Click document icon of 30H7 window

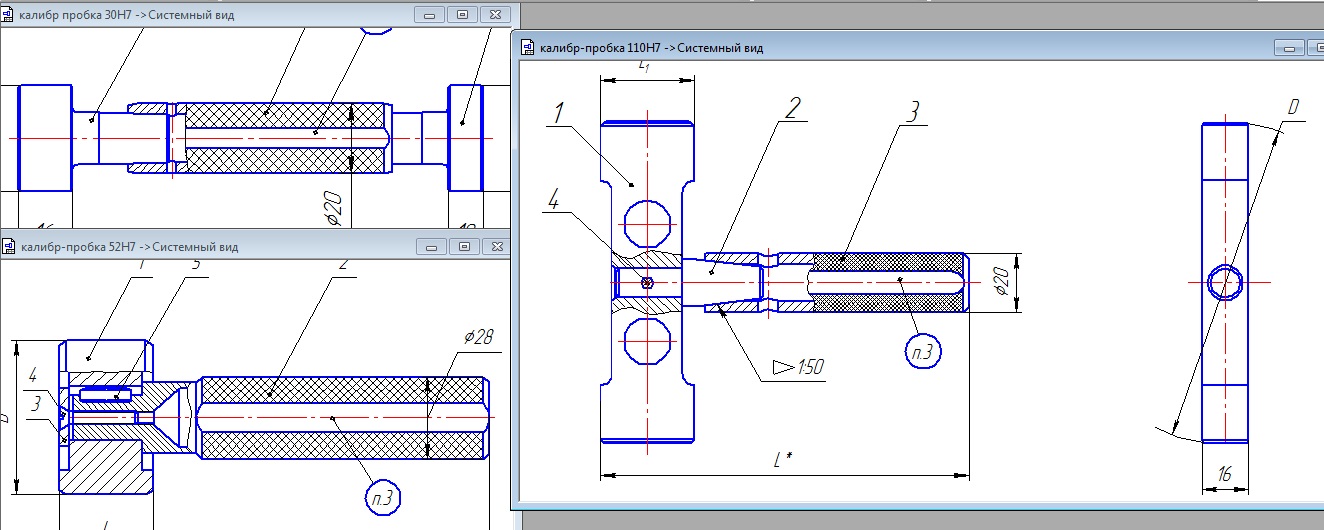(9, 16)
